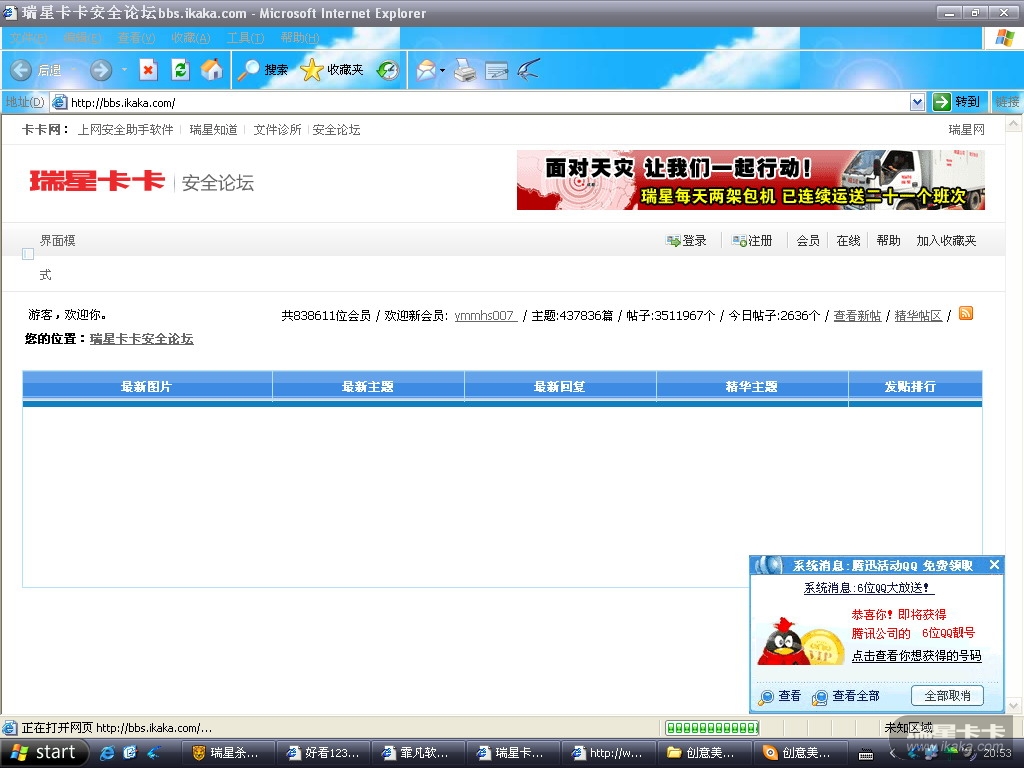Close the QQ system message popup
This screenshot has width=1024, height=768.
pos(994,565)
